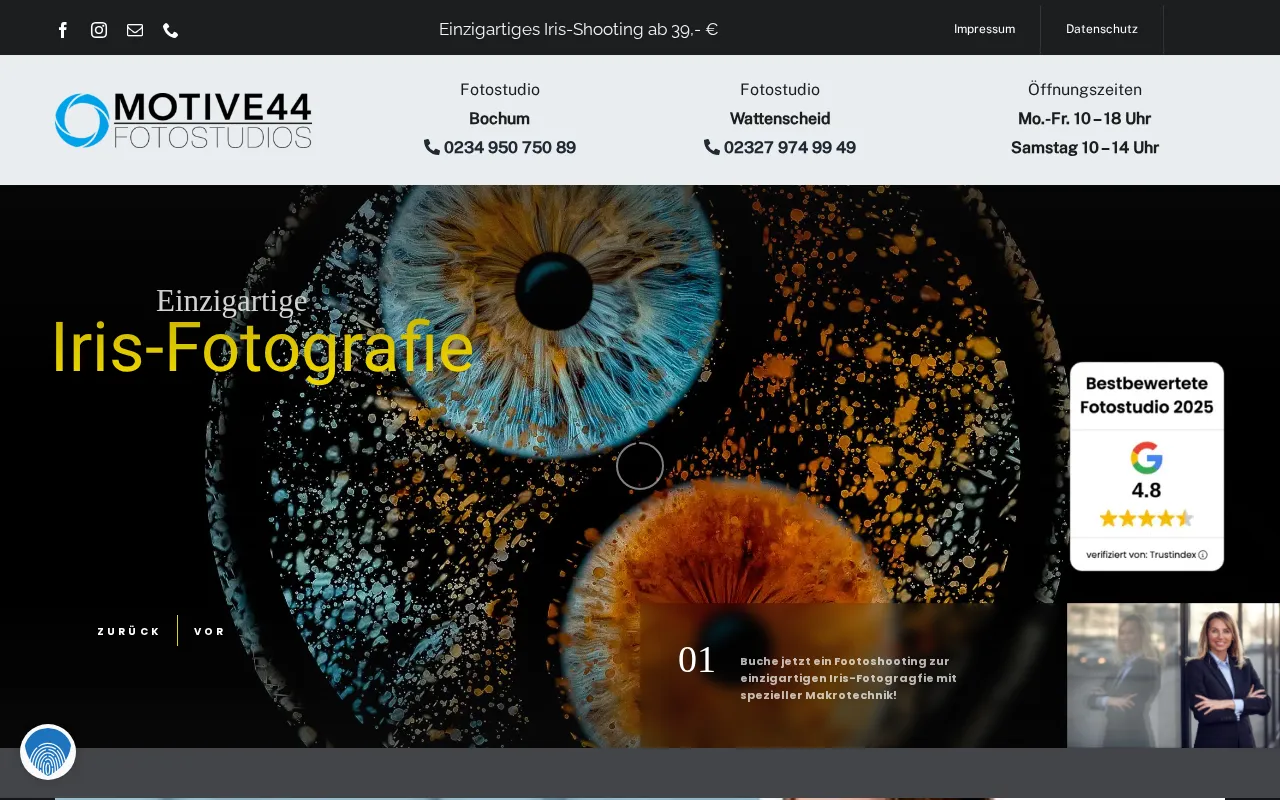Call Bochum studio number 0234 950 750 89
Viewport: 1280px width, 800px height.
pos(500,148)
